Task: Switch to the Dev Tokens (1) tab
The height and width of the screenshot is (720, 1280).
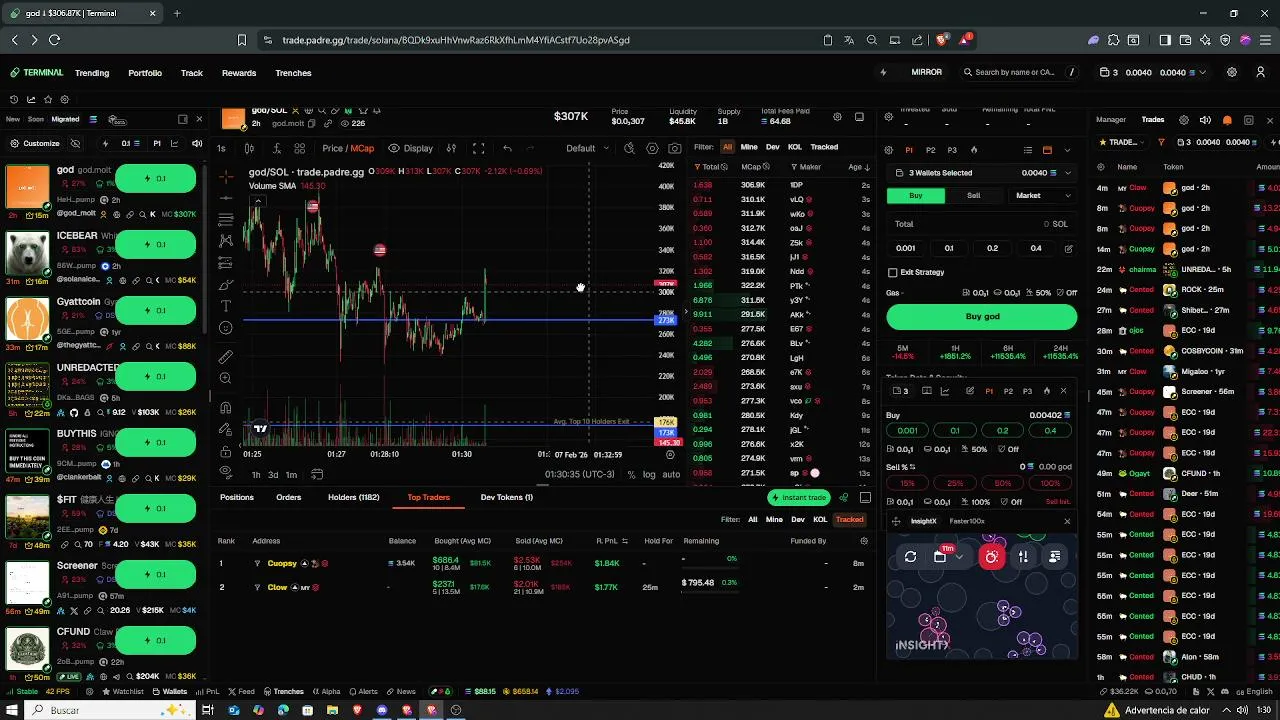Action: (508, 497)
